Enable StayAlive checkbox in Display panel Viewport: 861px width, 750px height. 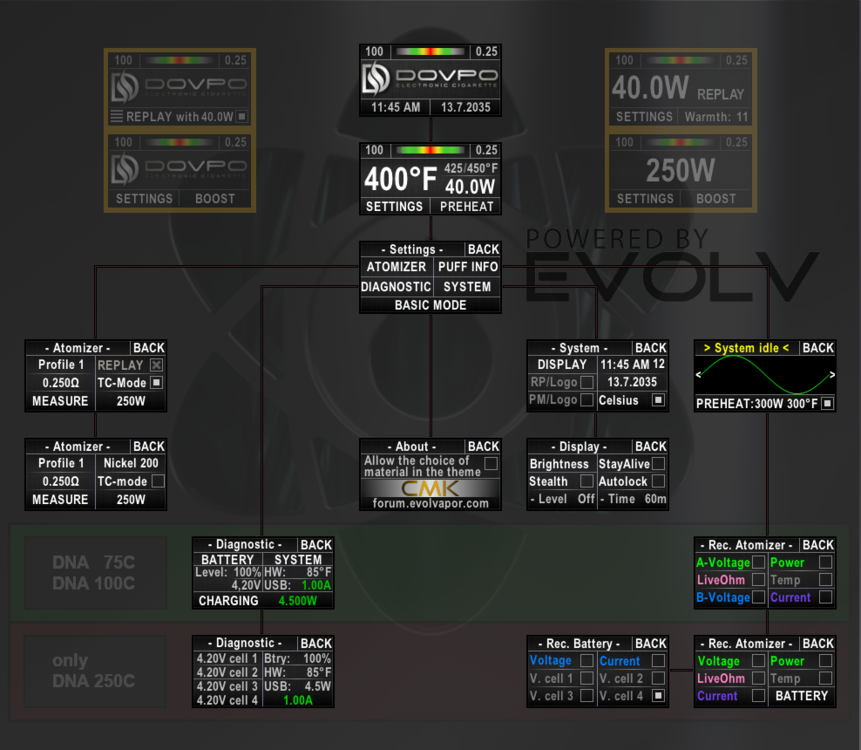click(658, 463)
